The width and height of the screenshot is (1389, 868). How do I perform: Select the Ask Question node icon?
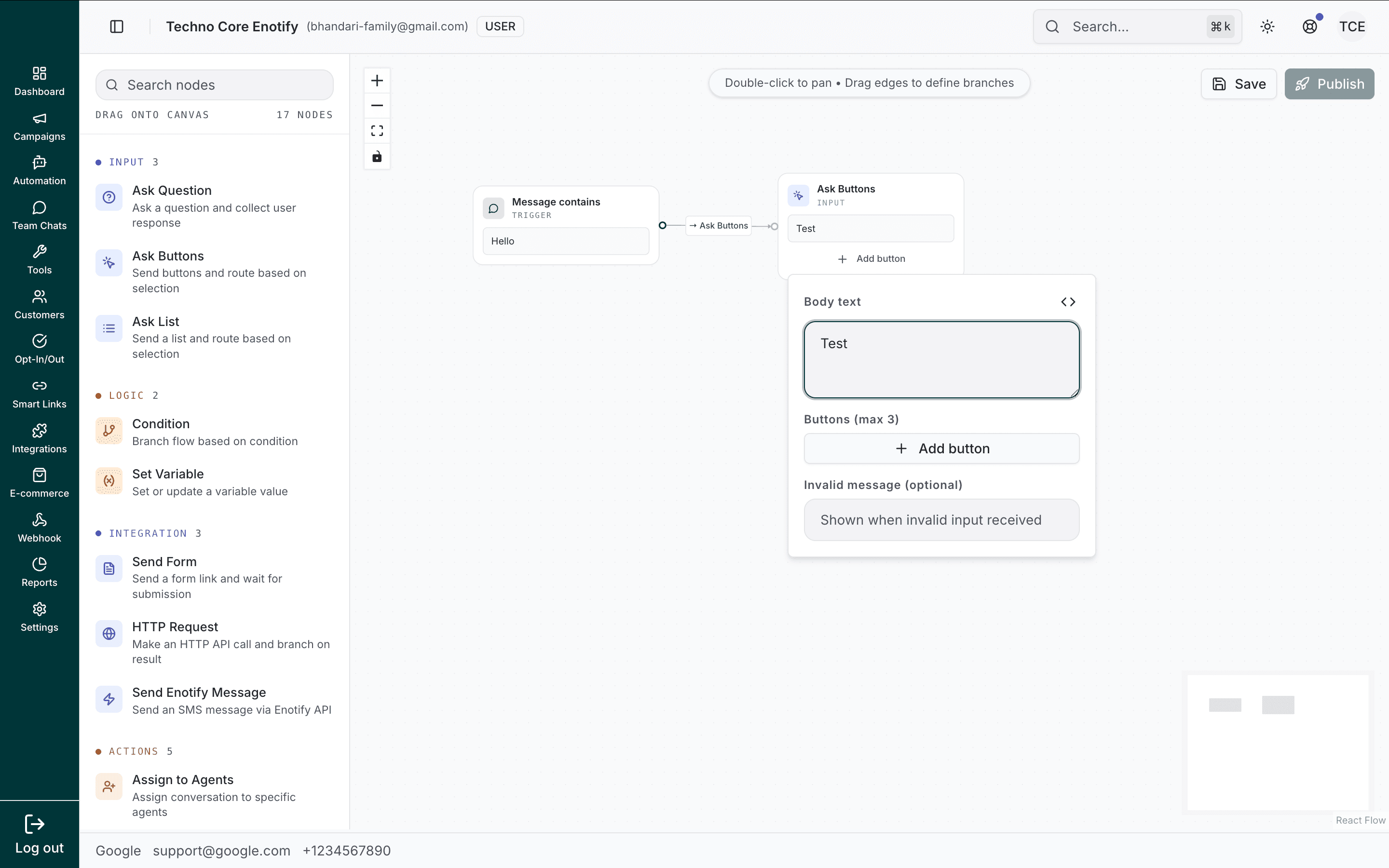point(109,198)
